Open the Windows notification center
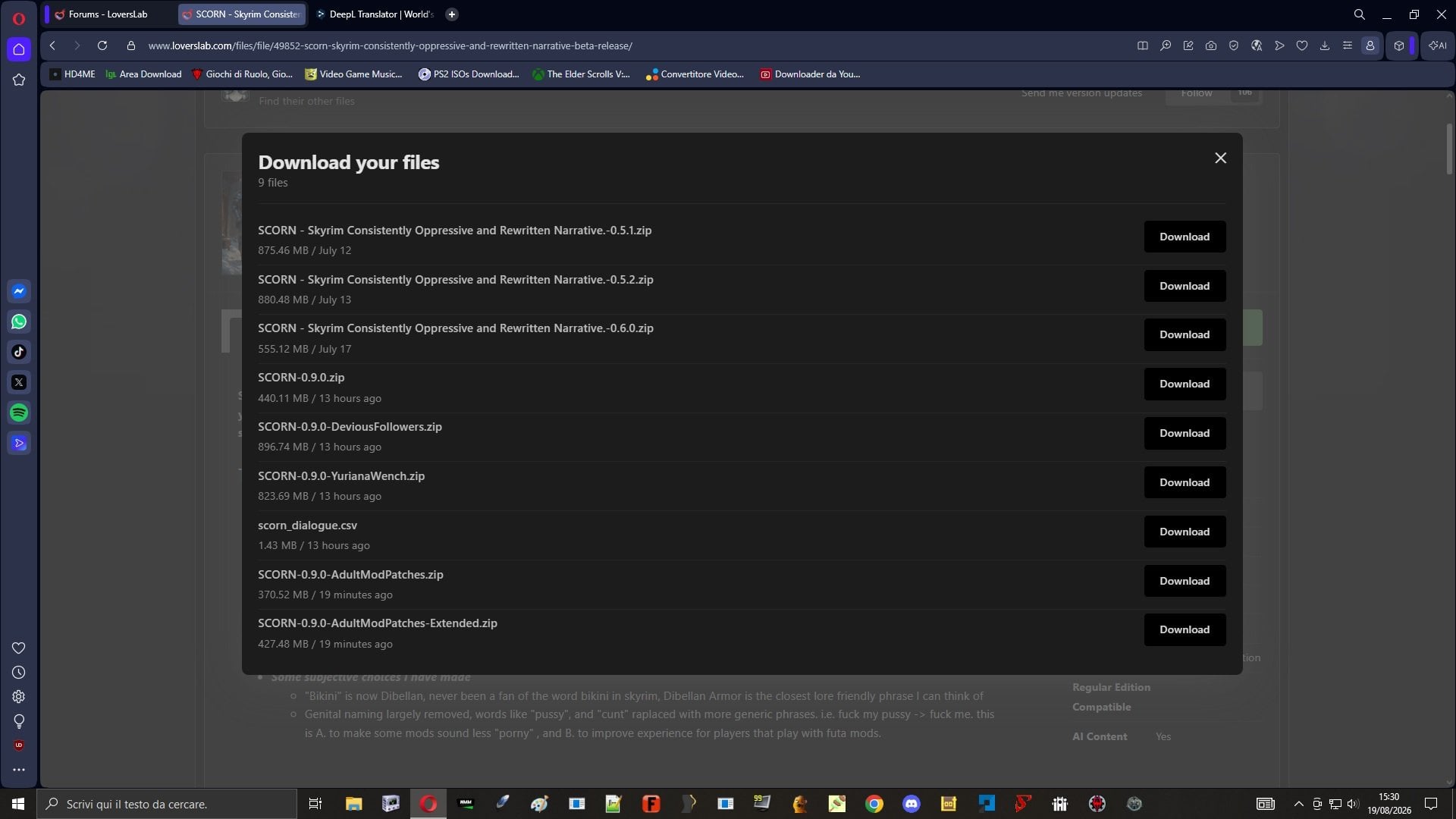This screenshot has width=1456, height=819. 1431,804
